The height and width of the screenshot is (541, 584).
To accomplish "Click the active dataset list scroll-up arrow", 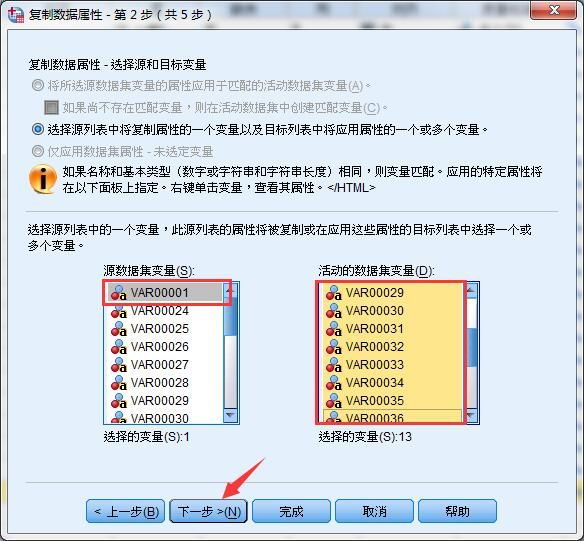I will click(471, 290).
